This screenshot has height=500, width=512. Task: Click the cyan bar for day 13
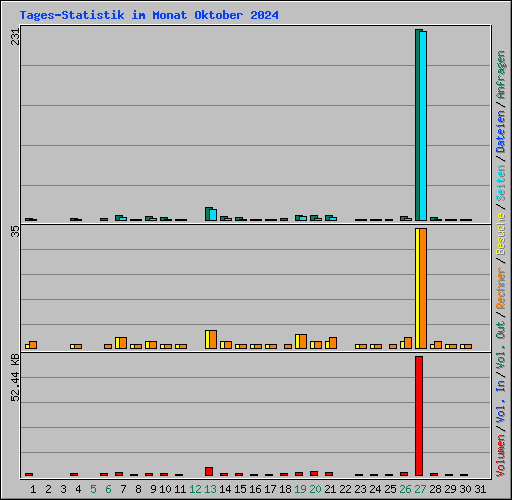coord(213,215)
